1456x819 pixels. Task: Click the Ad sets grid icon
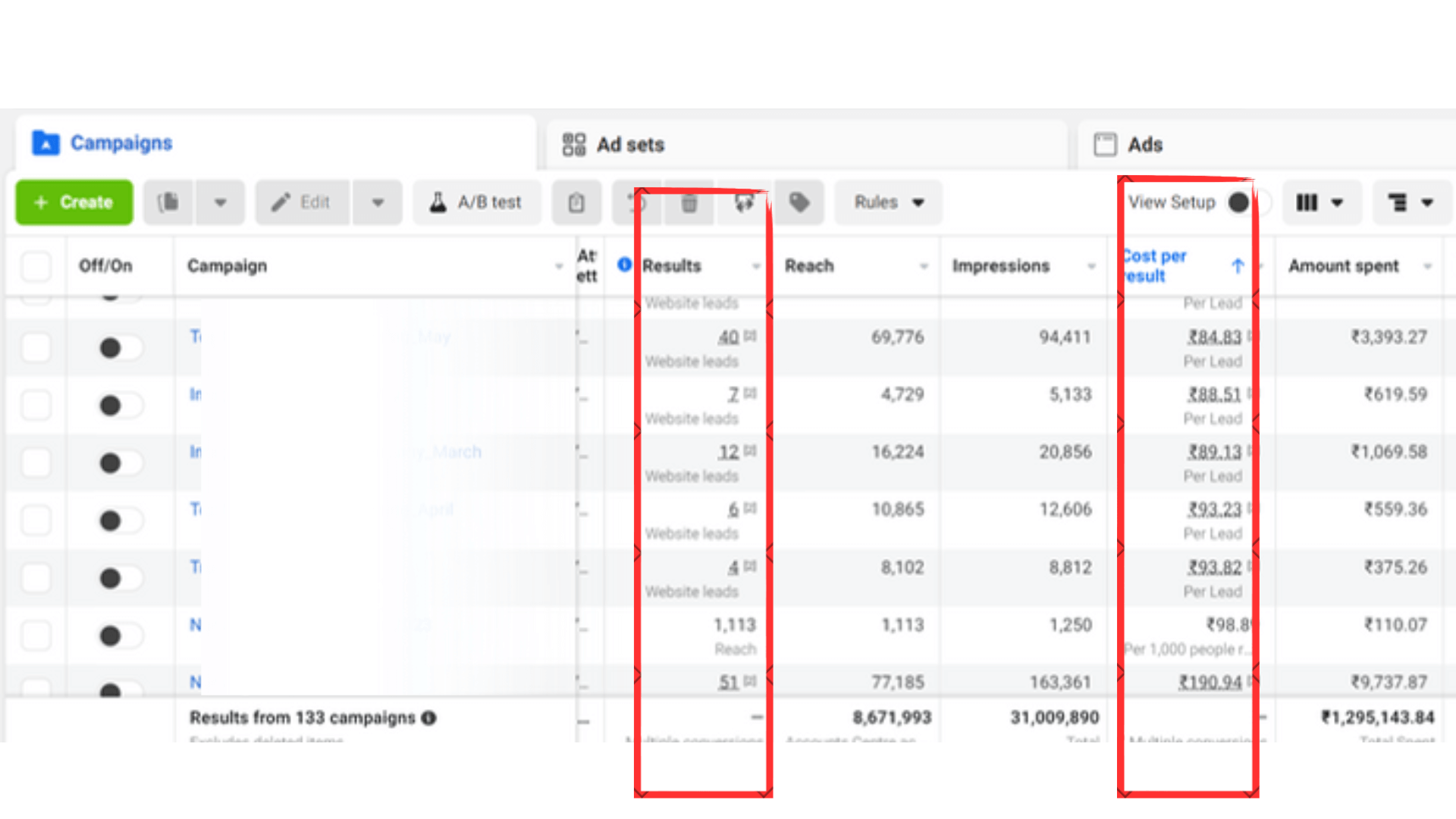574,144
